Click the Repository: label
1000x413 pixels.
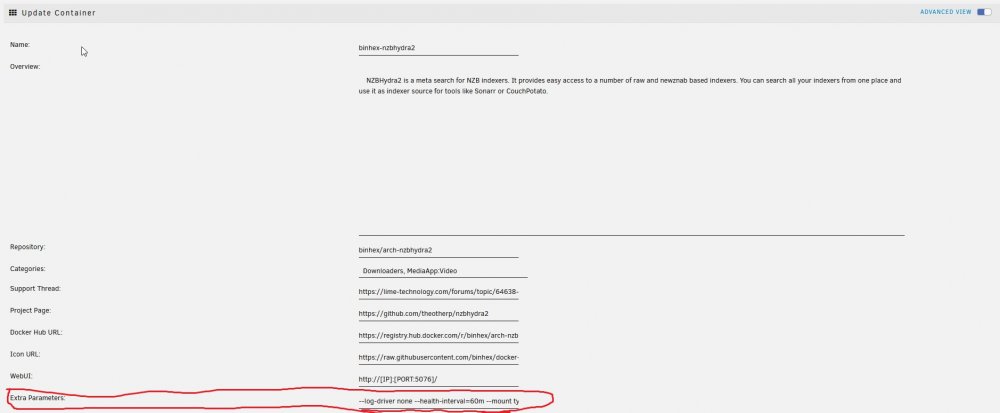coord(27,247)
